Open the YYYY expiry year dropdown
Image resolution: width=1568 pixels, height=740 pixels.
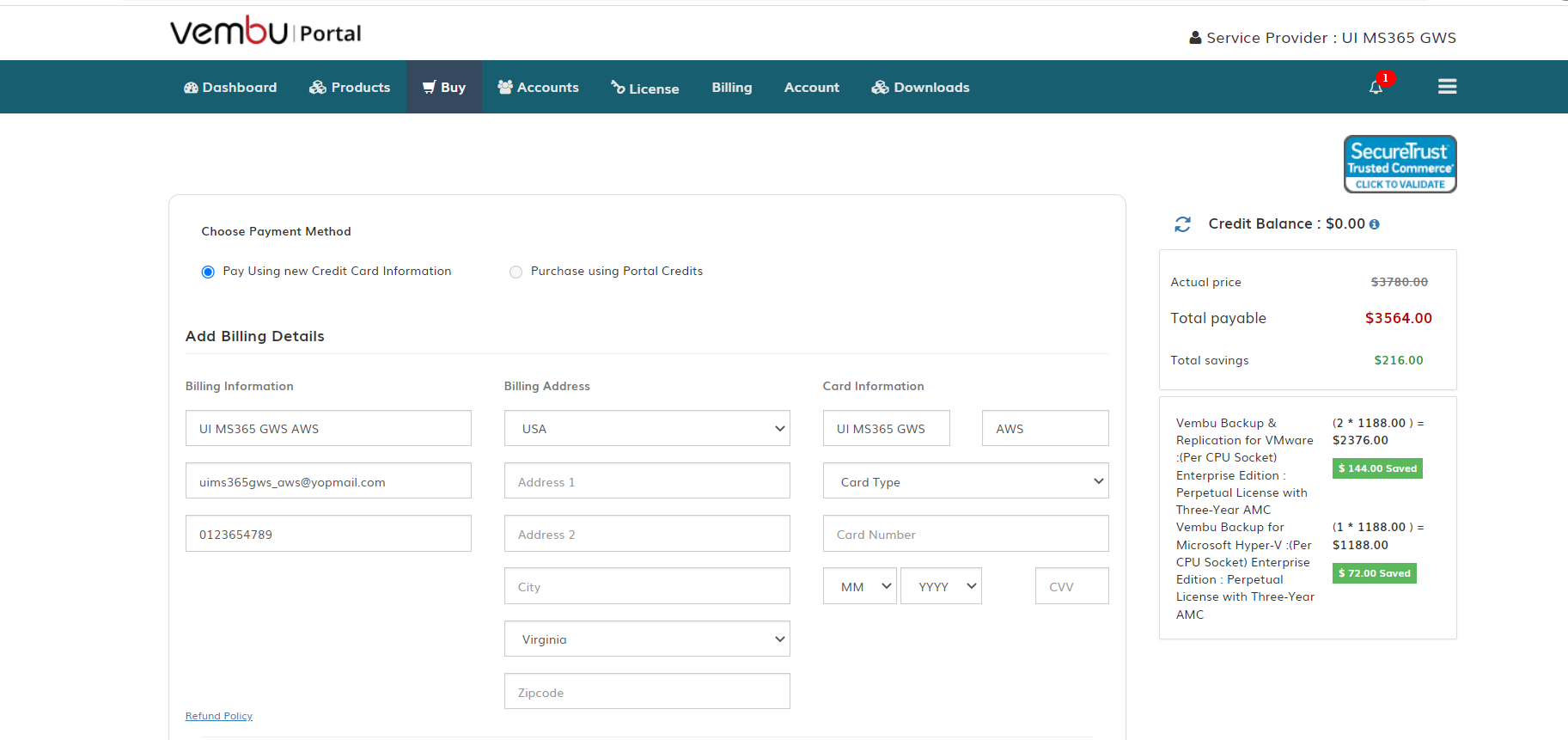[x=941, y=586]
